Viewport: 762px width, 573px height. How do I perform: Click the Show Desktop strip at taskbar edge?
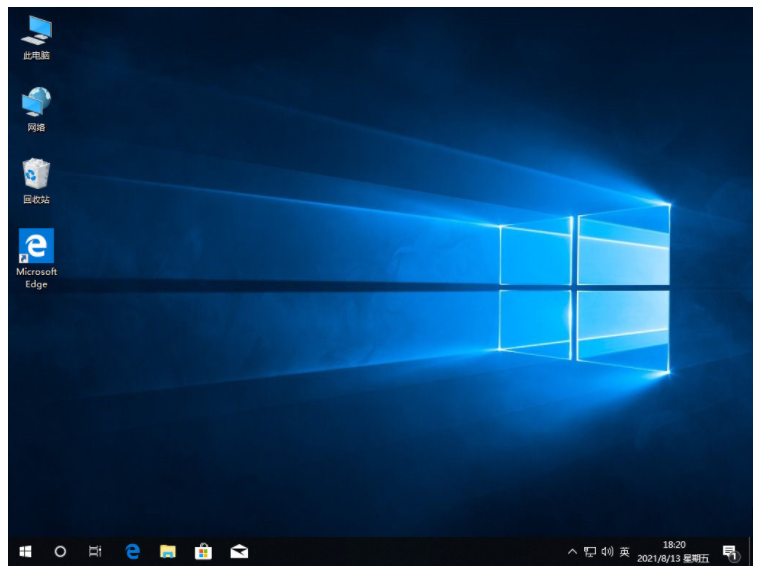click(x=752, y=551)
